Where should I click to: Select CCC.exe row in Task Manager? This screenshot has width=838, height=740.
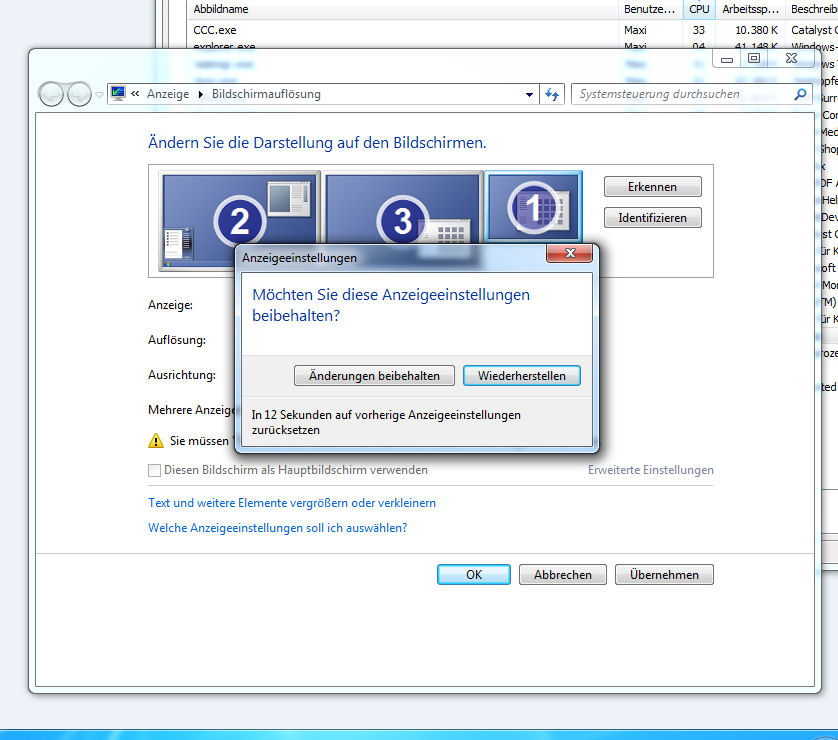(513, 30)
